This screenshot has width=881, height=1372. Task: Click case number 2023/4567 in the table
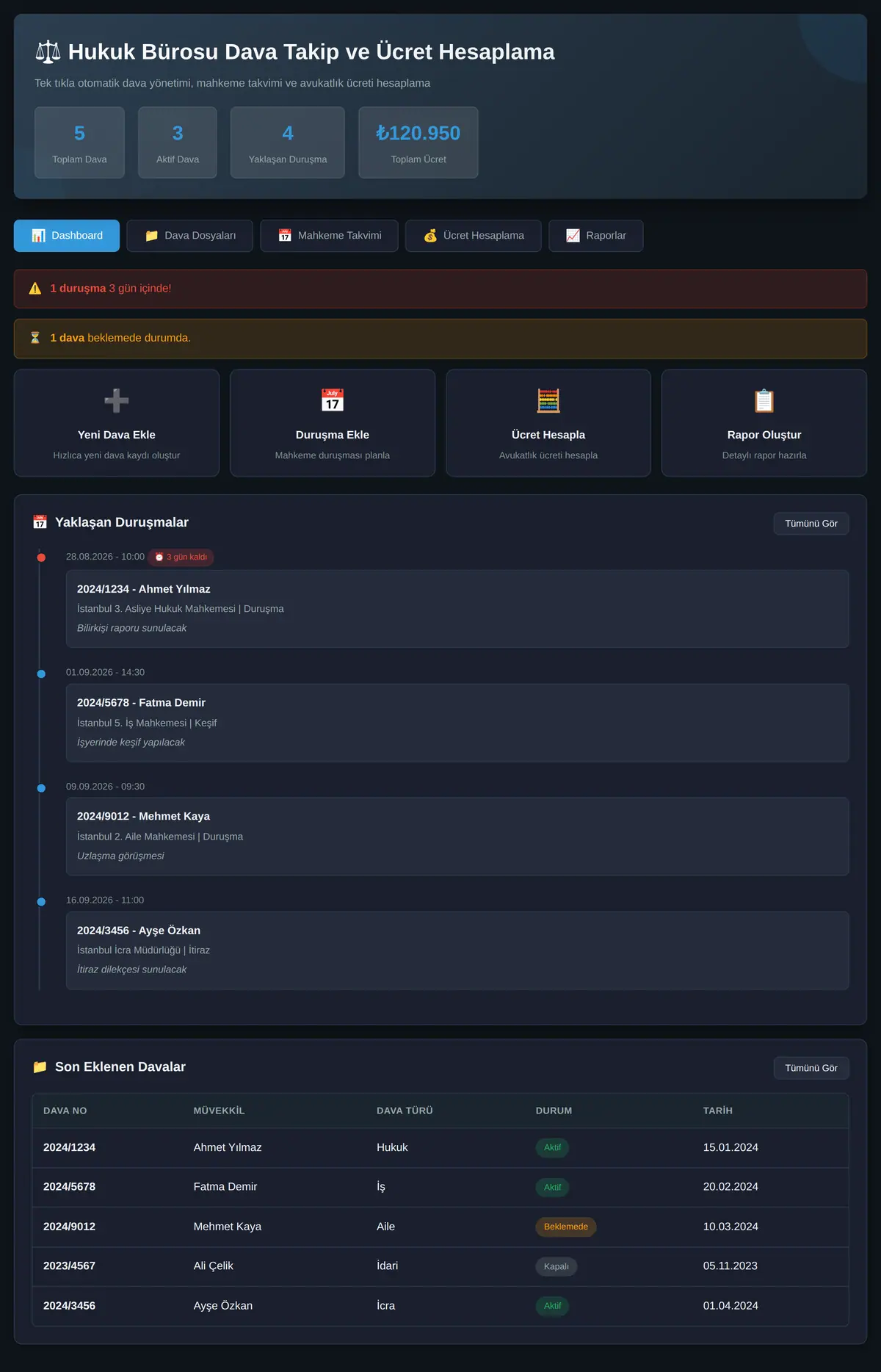[x=69, y=1266]
